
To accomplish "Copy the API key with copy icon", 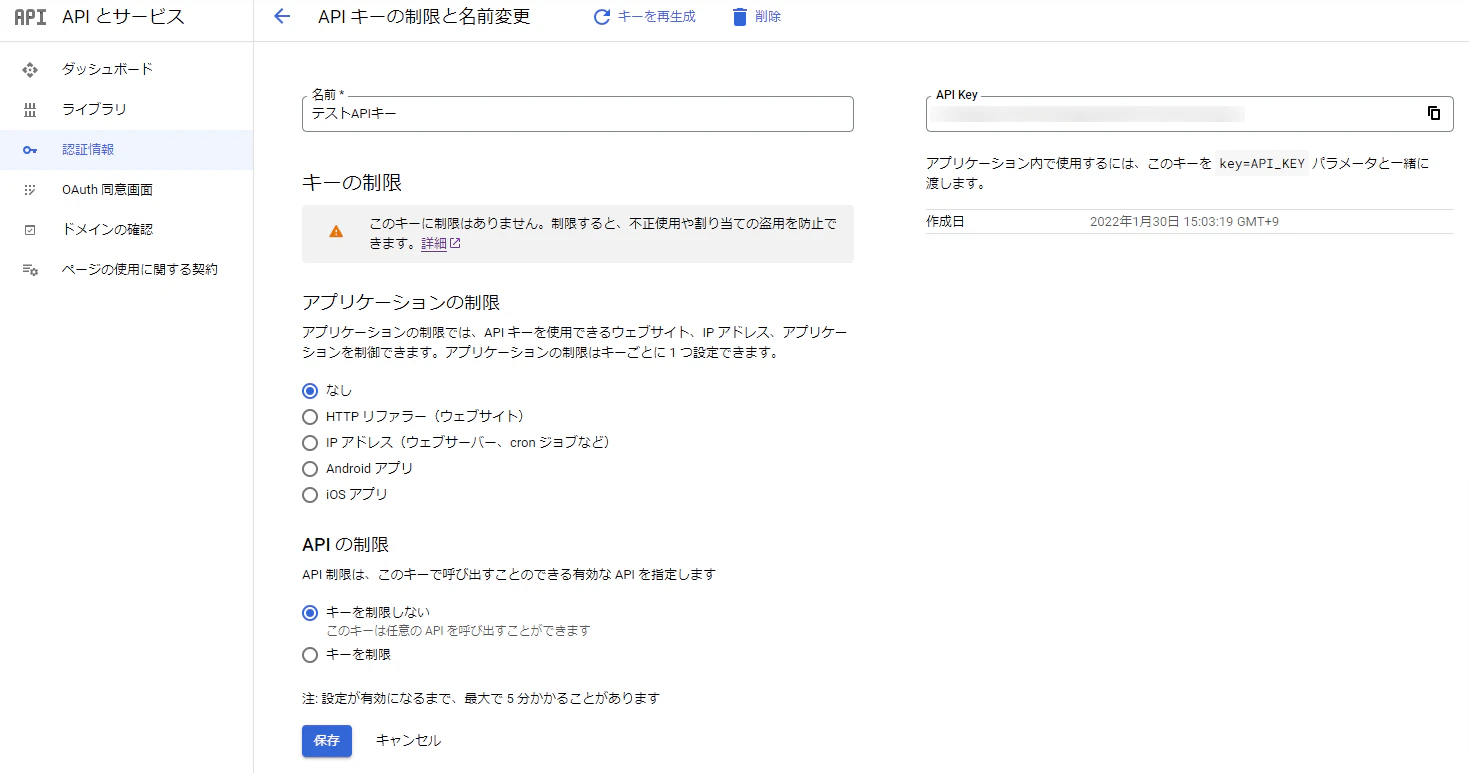I will pyautogui.click(x=1434, y=113).
